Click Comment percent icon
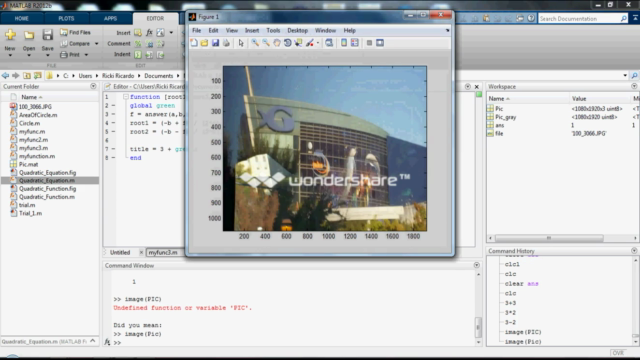Viewport: 640px width, 360px height. tap(138, 44)
